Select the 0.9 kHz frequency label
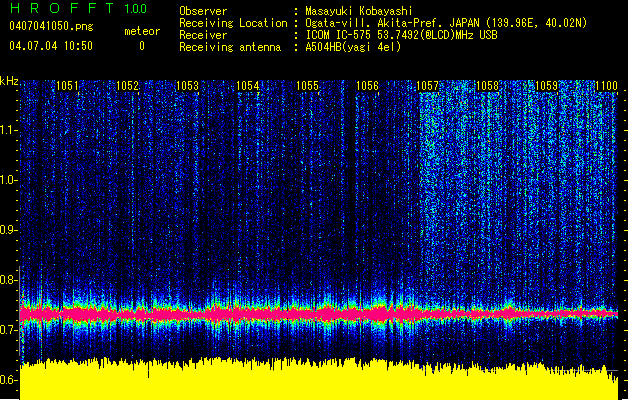Image resolution: width=629 pixels, height=400 pixels. pos(9,230)
